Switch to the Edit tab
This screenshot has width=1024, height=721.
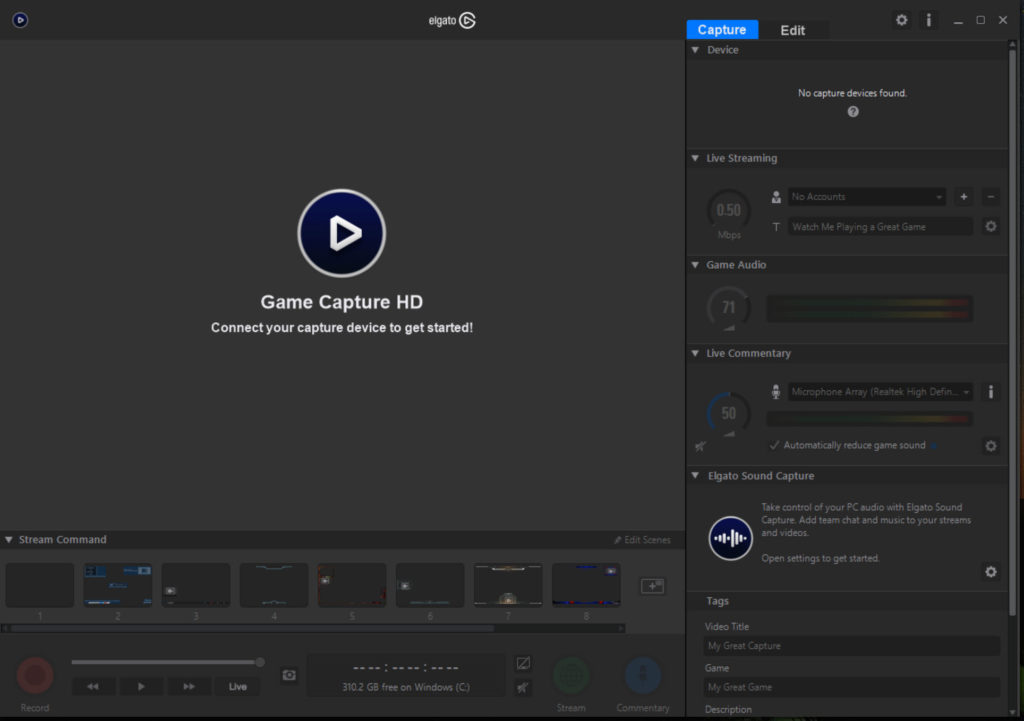point(792,30)
